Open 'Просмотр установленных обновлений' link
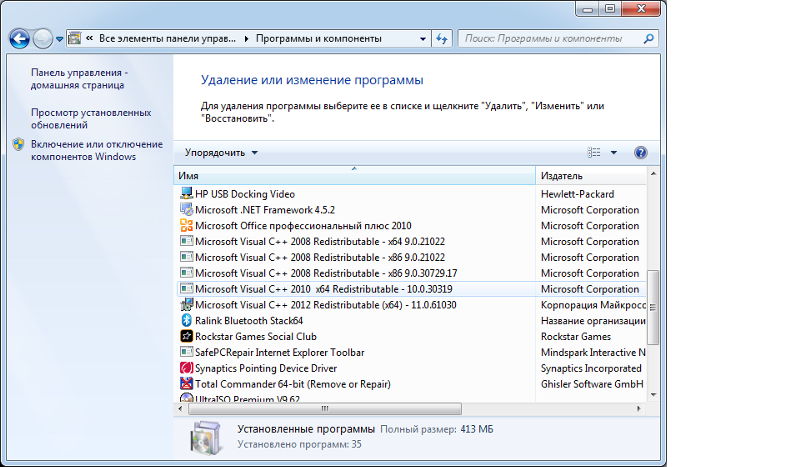 pos(91,118)
